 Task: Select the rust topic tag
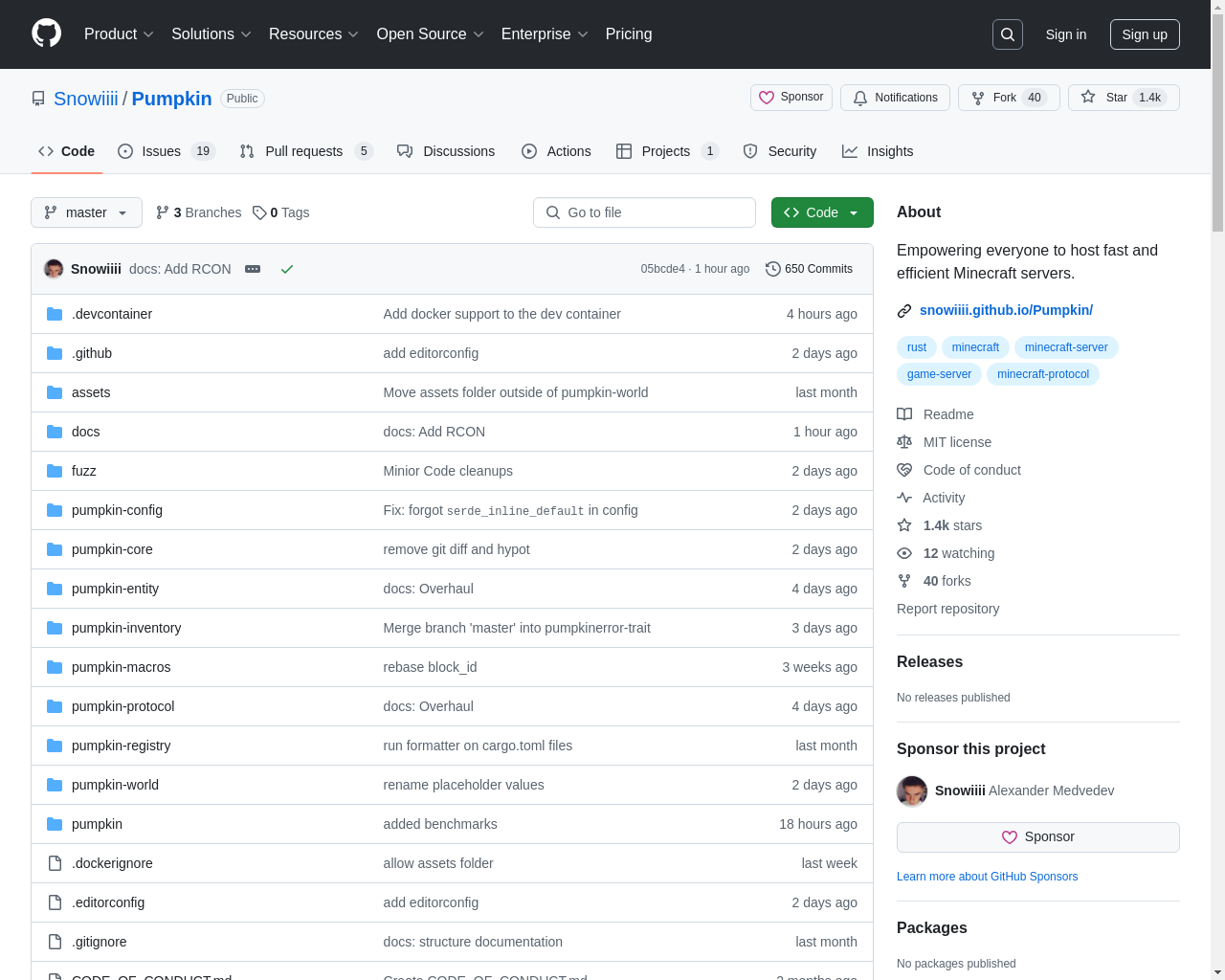pyautogui.click(x=917, y=347)
